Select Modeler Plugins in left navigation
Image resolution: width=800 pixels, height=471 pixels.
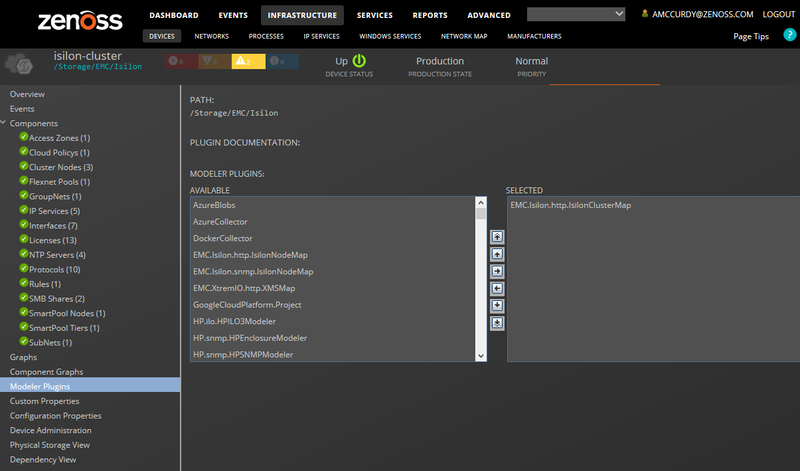[x=90, y=385]
